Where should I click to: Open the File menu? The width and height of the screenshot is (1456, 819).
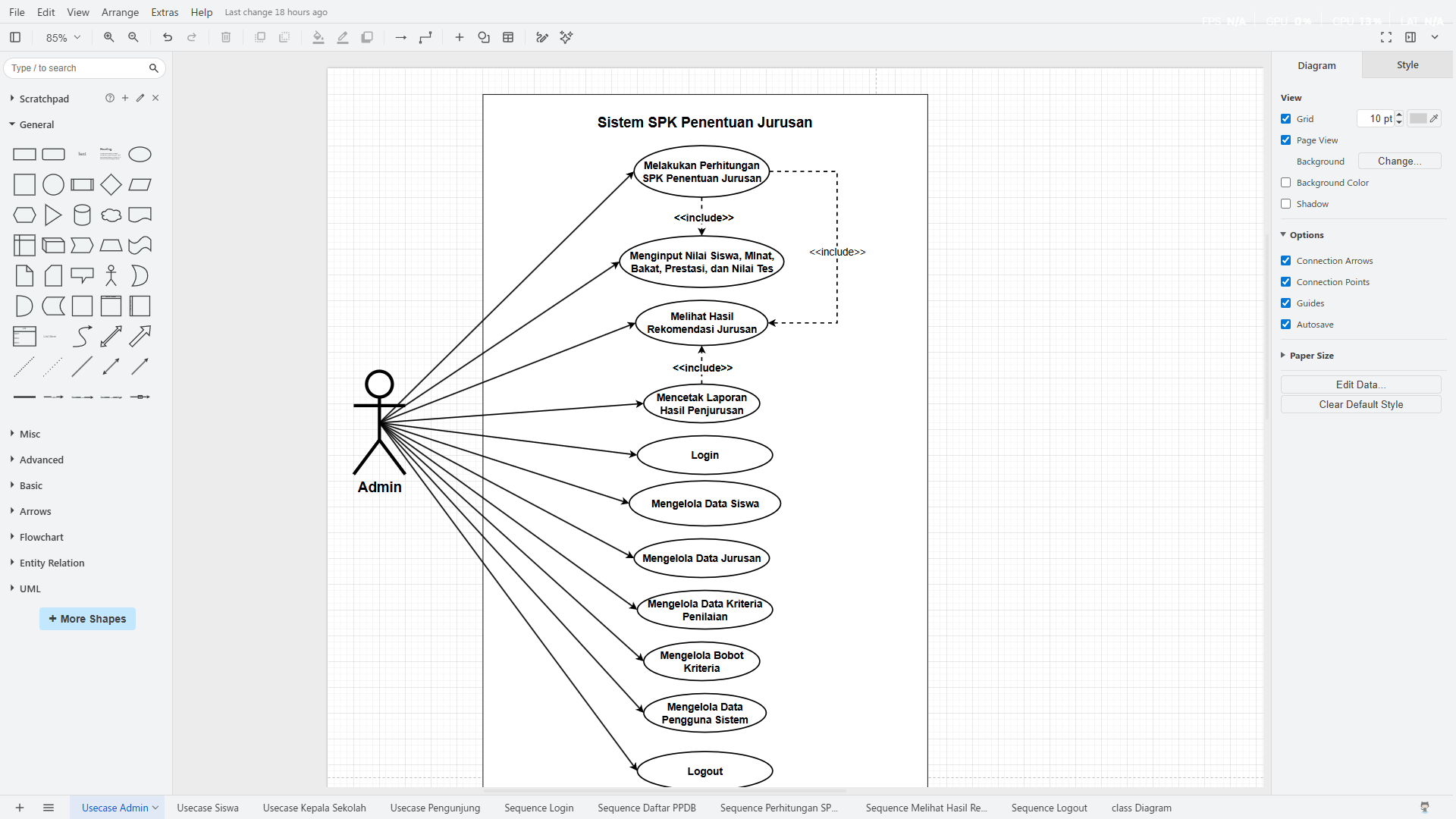coord(17,12)
